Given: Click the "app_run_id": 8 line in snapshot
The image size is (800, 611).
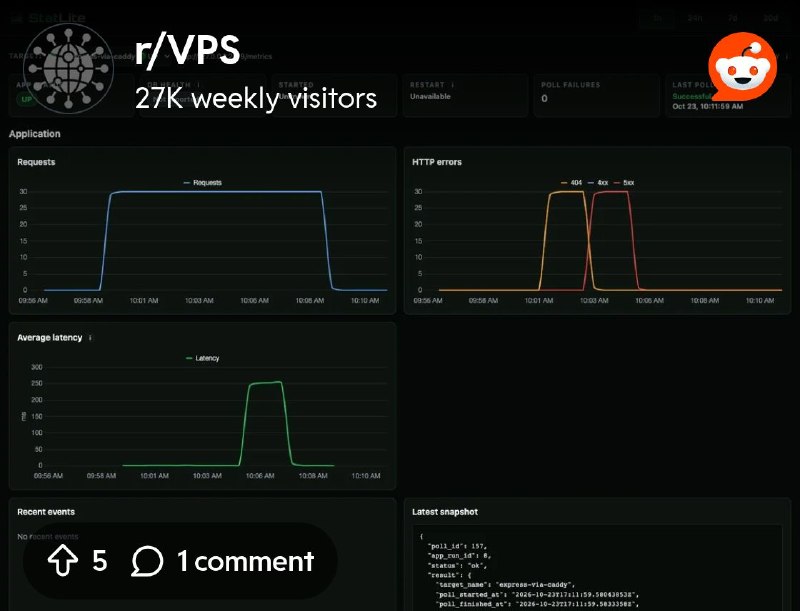Looking at the screenshot, I should 459,556.
